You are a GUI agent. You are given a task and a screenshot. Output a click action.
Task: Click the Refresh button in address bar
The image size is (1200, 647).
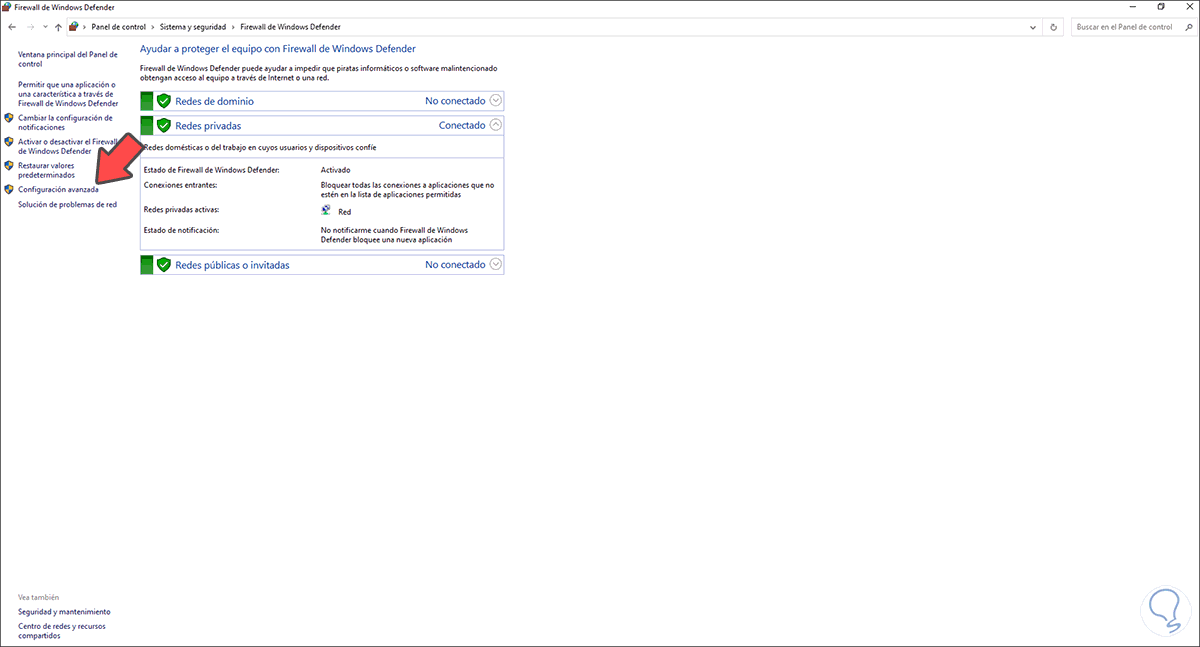pos(1056,27)
